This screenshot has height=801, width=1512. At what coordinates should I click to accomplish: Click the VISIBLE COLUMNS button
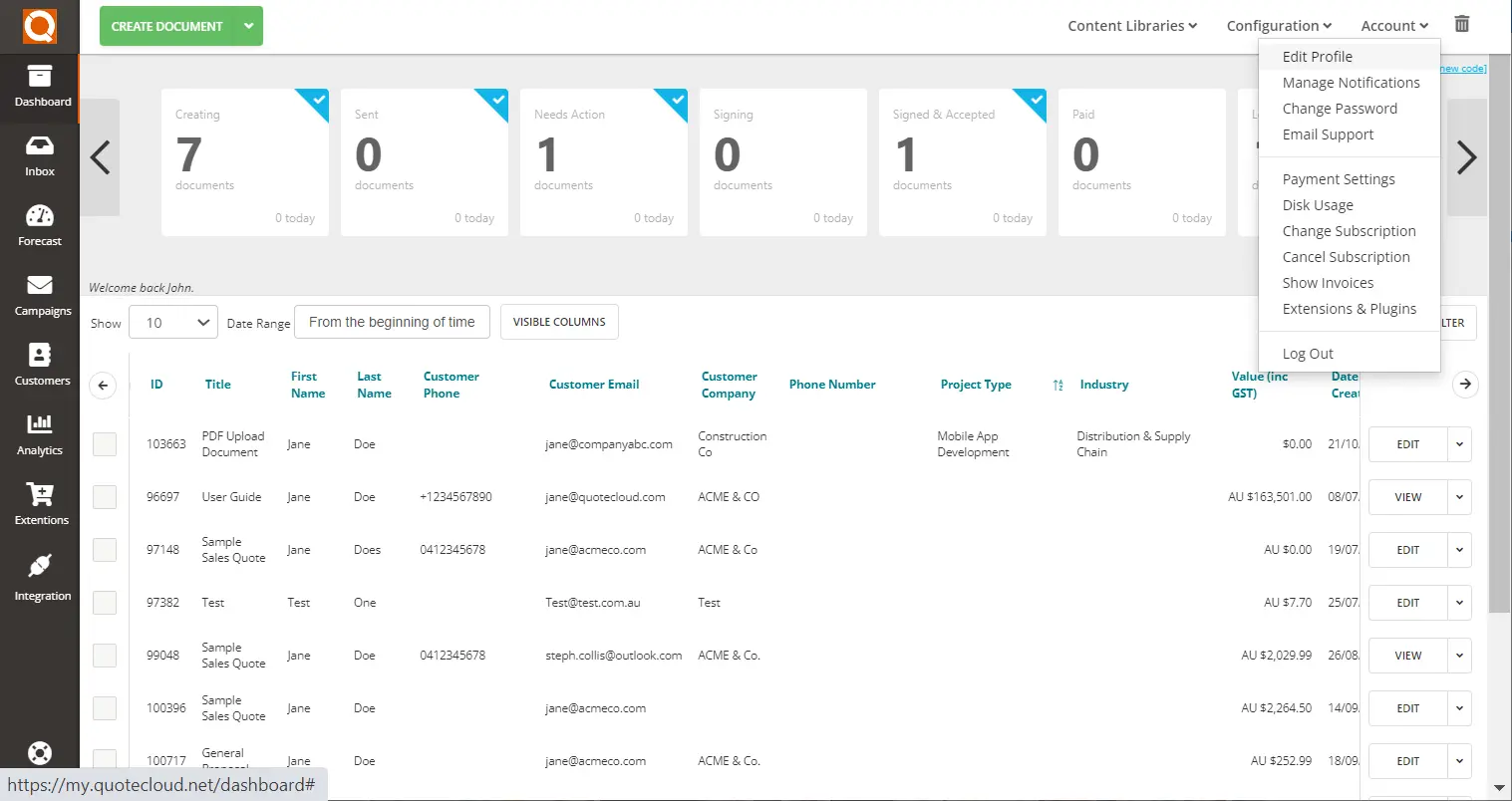click(559, 322)
